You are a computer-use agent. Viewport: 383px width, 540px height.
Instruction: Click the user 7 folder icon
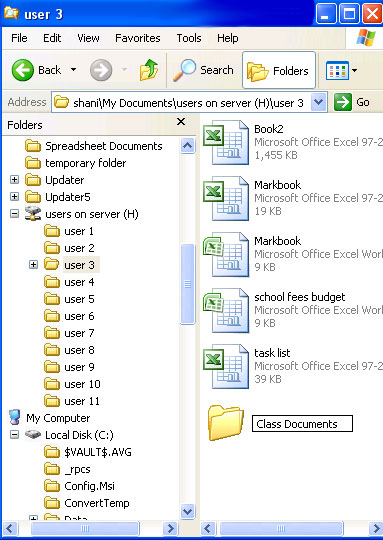[x=52, y=333]
